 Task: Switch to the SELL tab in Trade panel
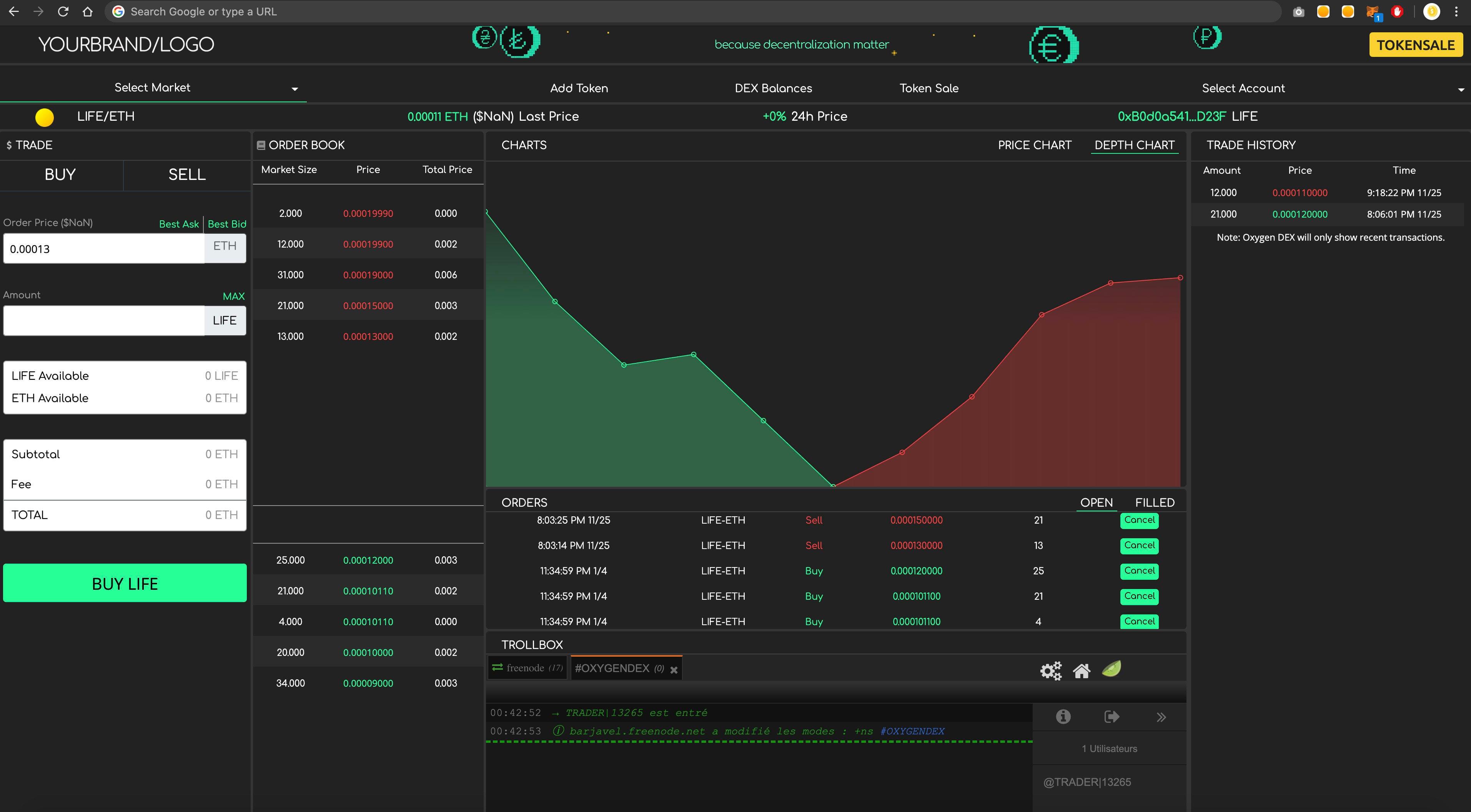[x=186, y=175]
